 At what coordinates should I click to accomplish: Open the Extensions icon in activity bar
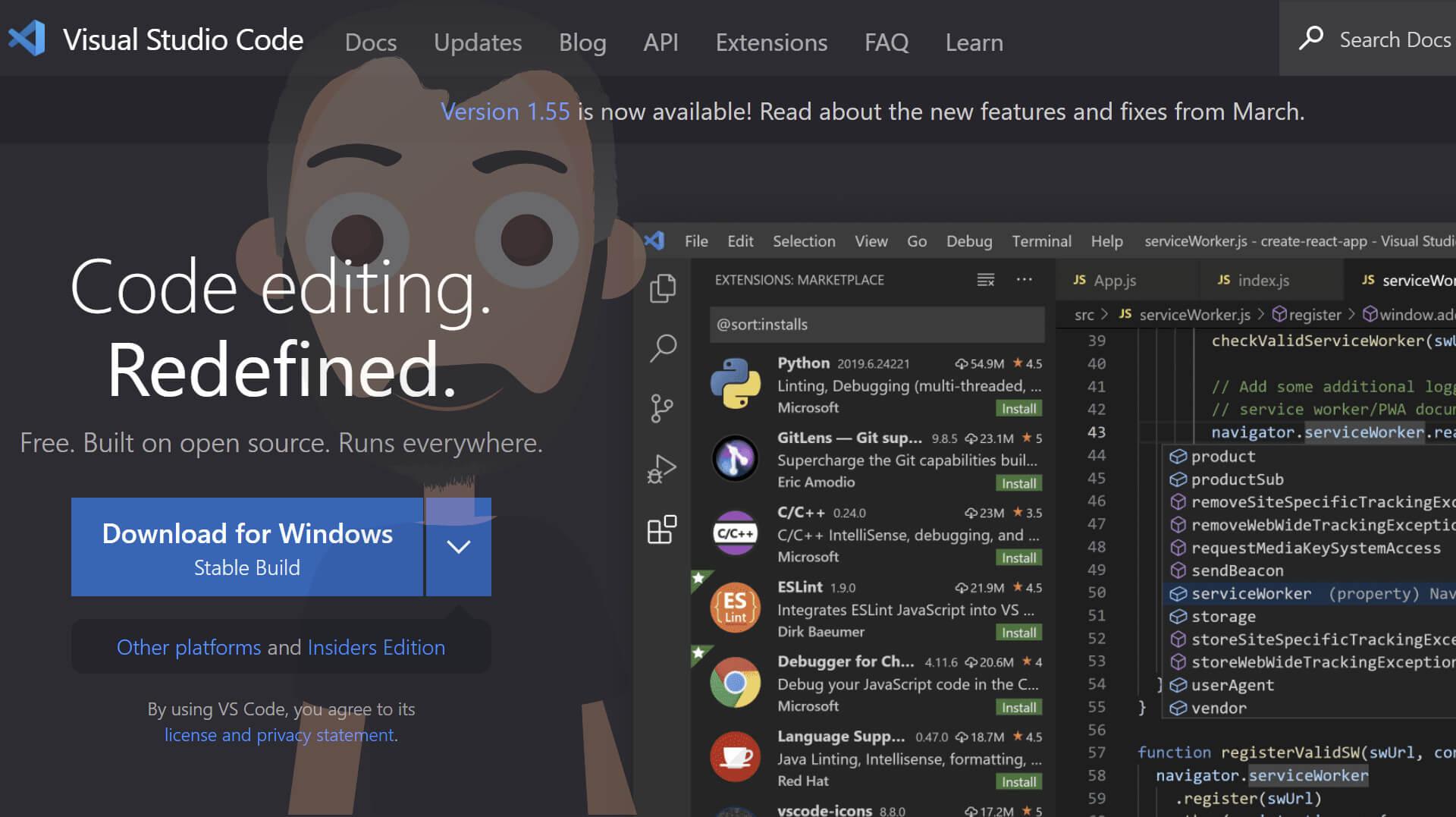point(662,529)
